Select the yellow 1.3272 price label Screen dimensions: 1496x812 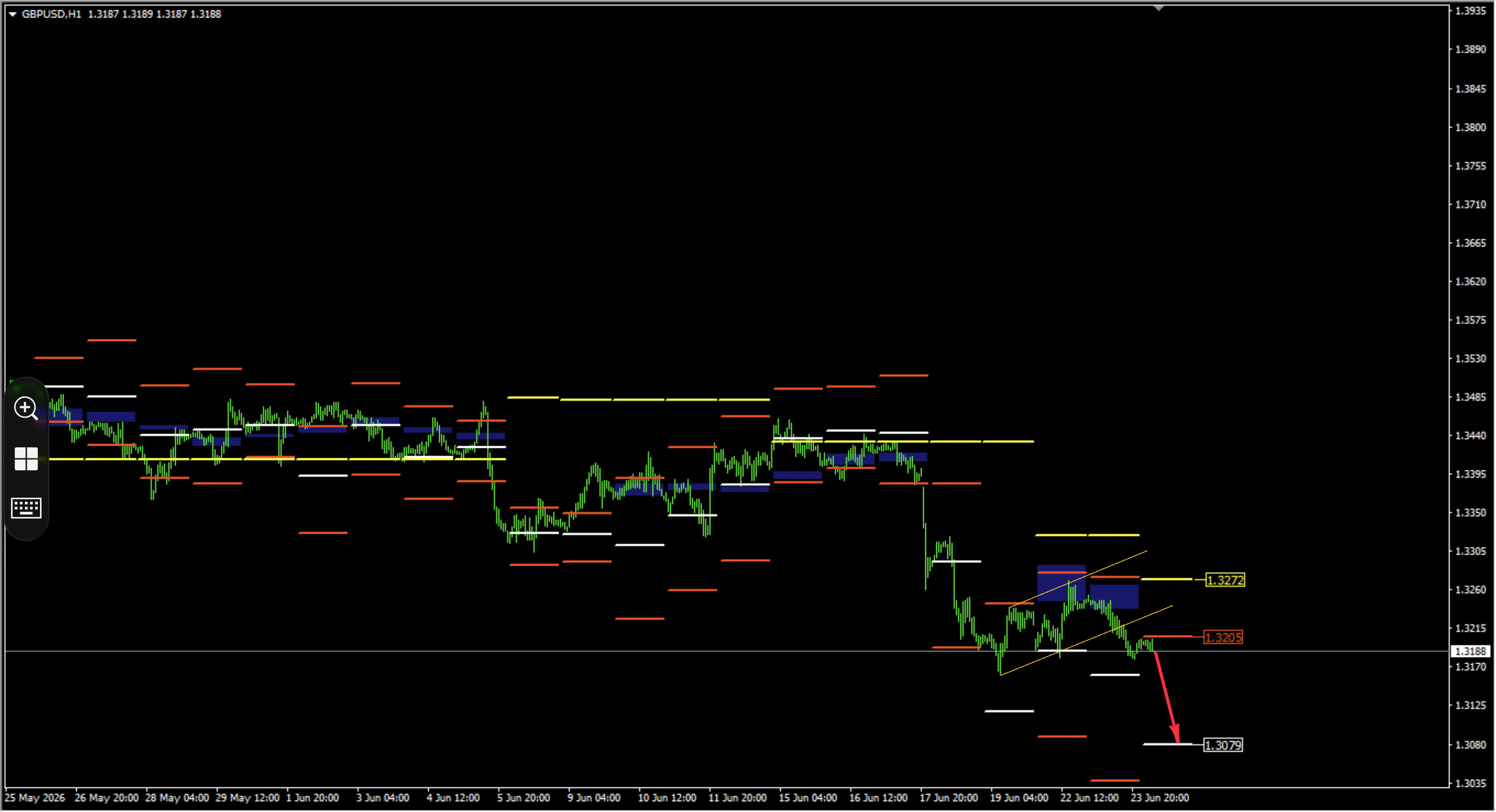(x=1225, y=580)
